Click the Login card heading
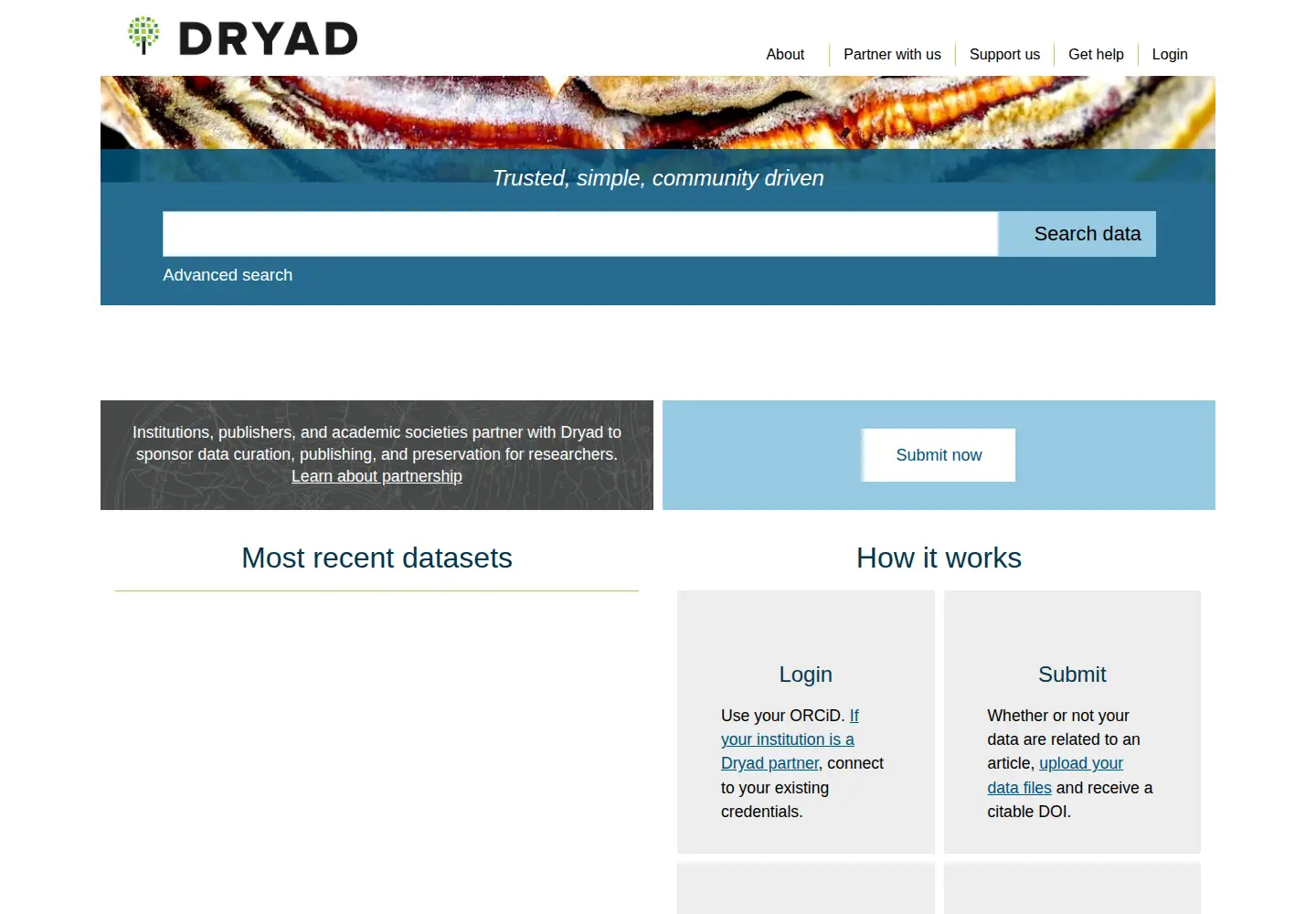The width and height of the screenshot is (1316, 914). (x=806, y=675)
